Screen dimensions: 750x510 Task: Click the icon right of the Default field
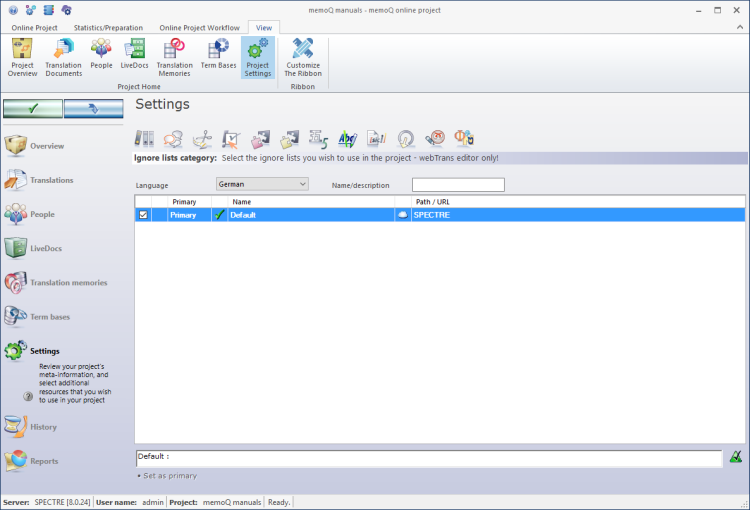point(736,458)
